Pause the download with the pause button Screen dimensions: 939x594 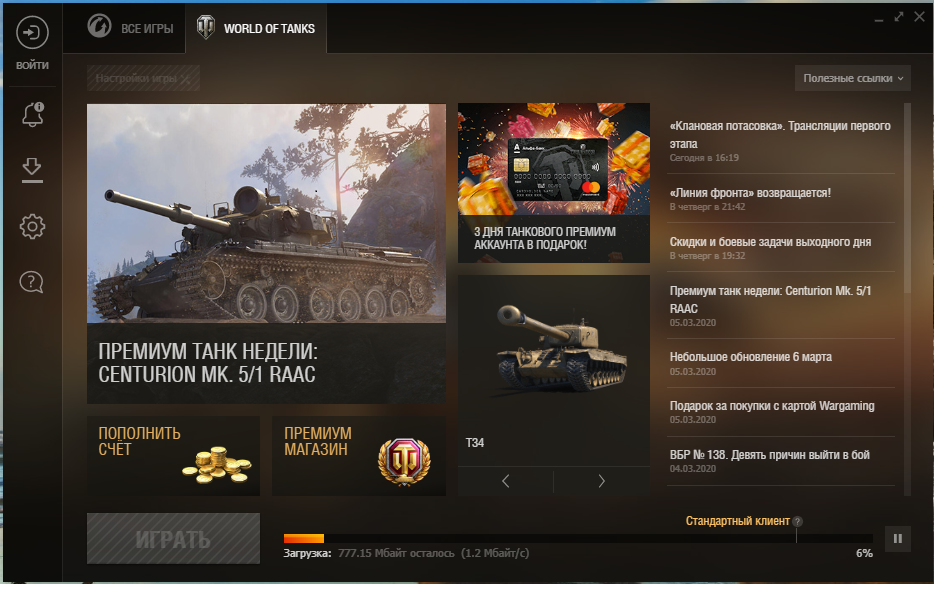tap(898, 539)
